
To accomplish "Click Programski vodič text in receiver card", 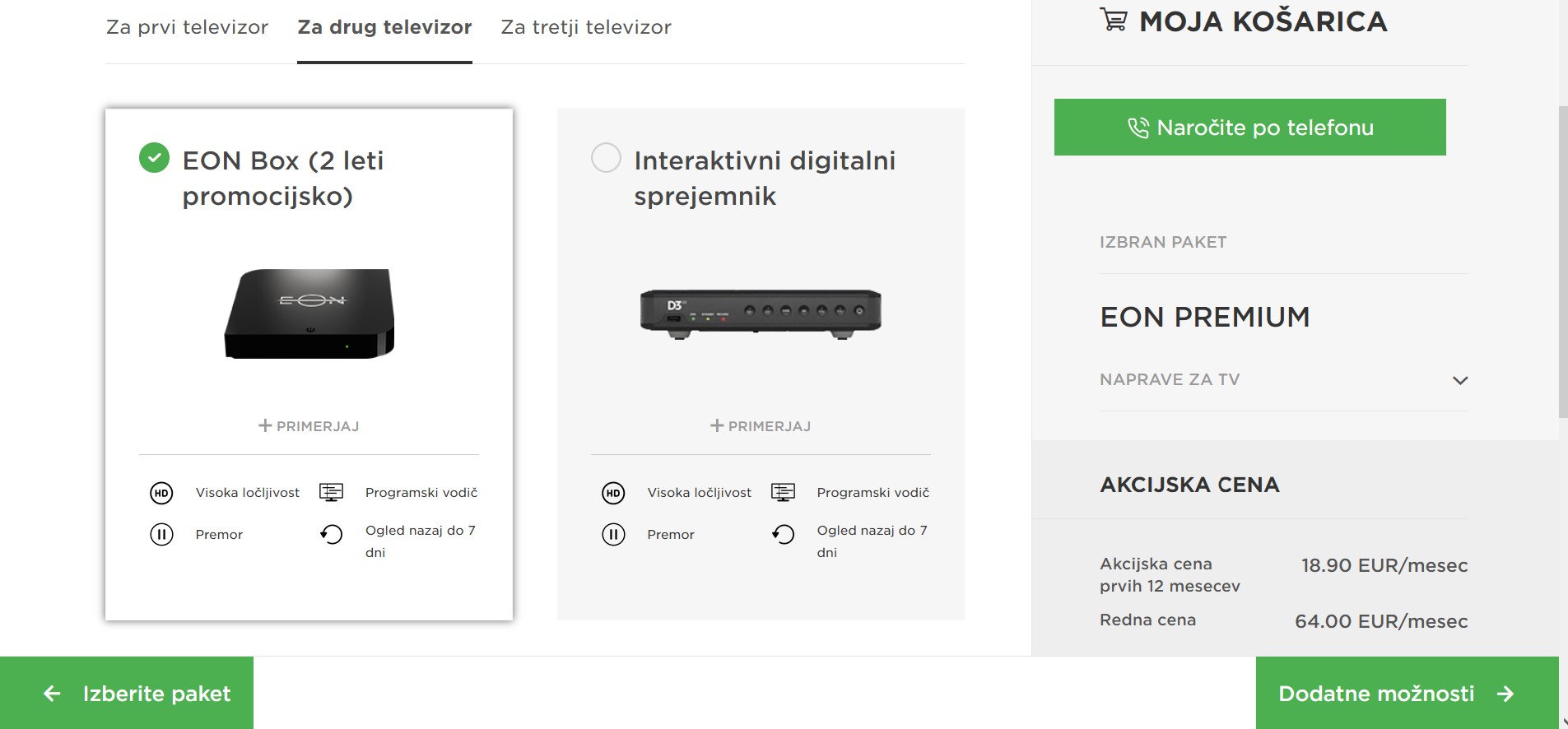I will (872, 493).
